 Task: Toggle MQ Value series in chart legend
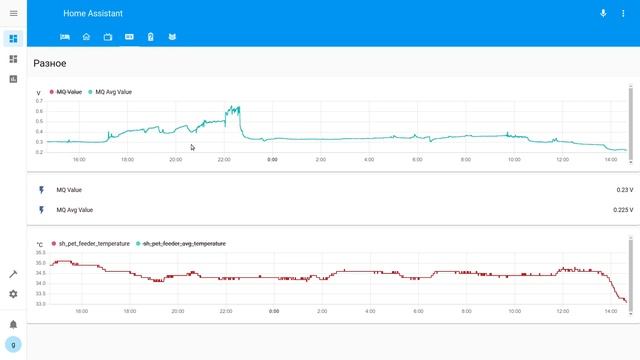(66, 92)
